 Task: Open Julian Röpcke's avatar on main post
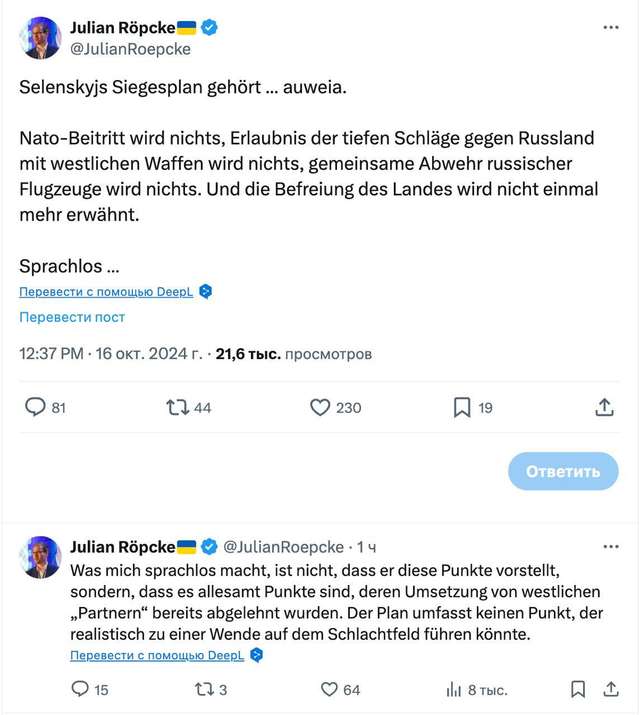(41, 37)
